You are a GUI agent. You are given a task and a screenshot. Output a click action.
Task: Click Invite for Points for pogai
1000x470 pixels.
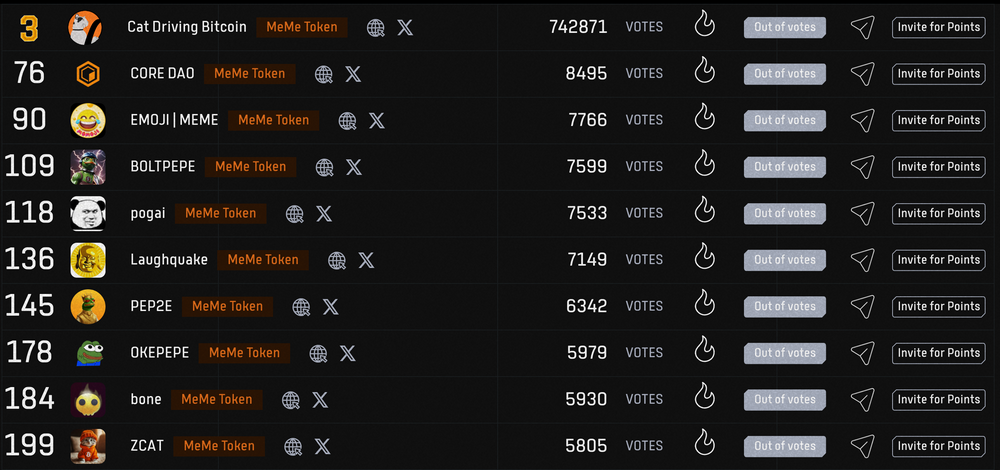click(939, 213)
